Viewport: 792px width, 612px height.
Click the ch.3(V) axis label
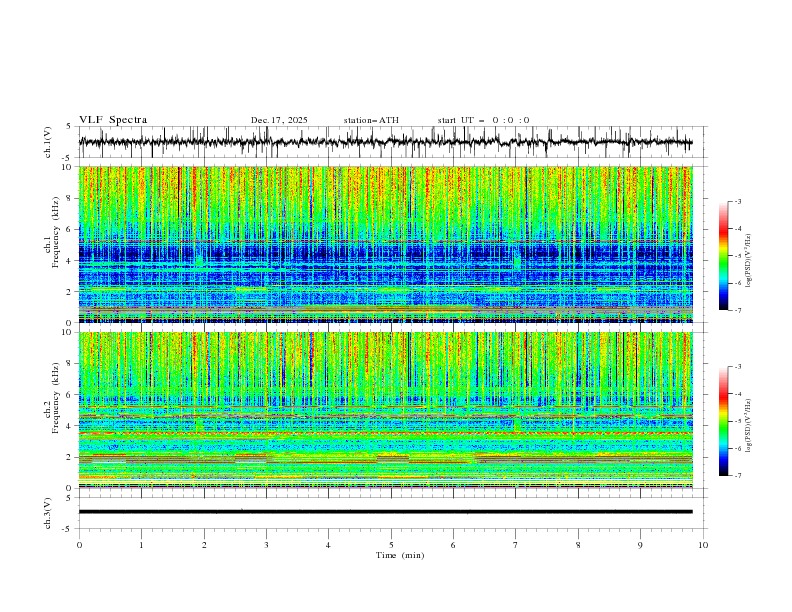coord(48,513)
